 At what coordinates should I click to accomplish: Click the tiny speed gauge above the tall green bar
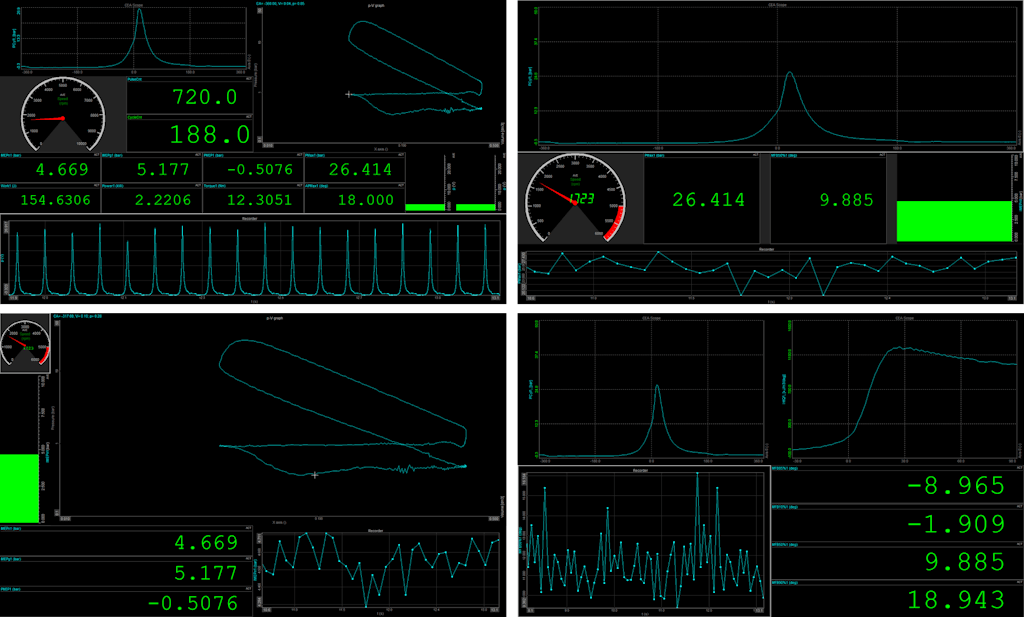click(x=25, y=343)
